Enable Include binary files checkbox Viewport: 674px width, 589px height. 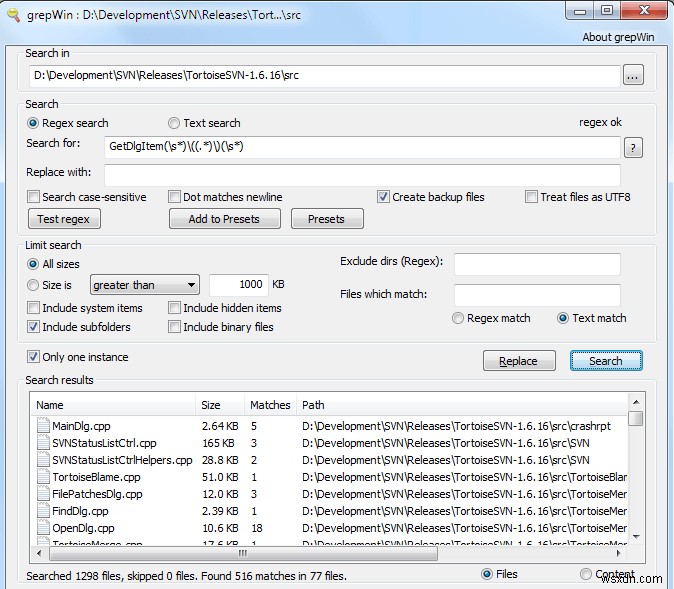click(x=174, y=327)
